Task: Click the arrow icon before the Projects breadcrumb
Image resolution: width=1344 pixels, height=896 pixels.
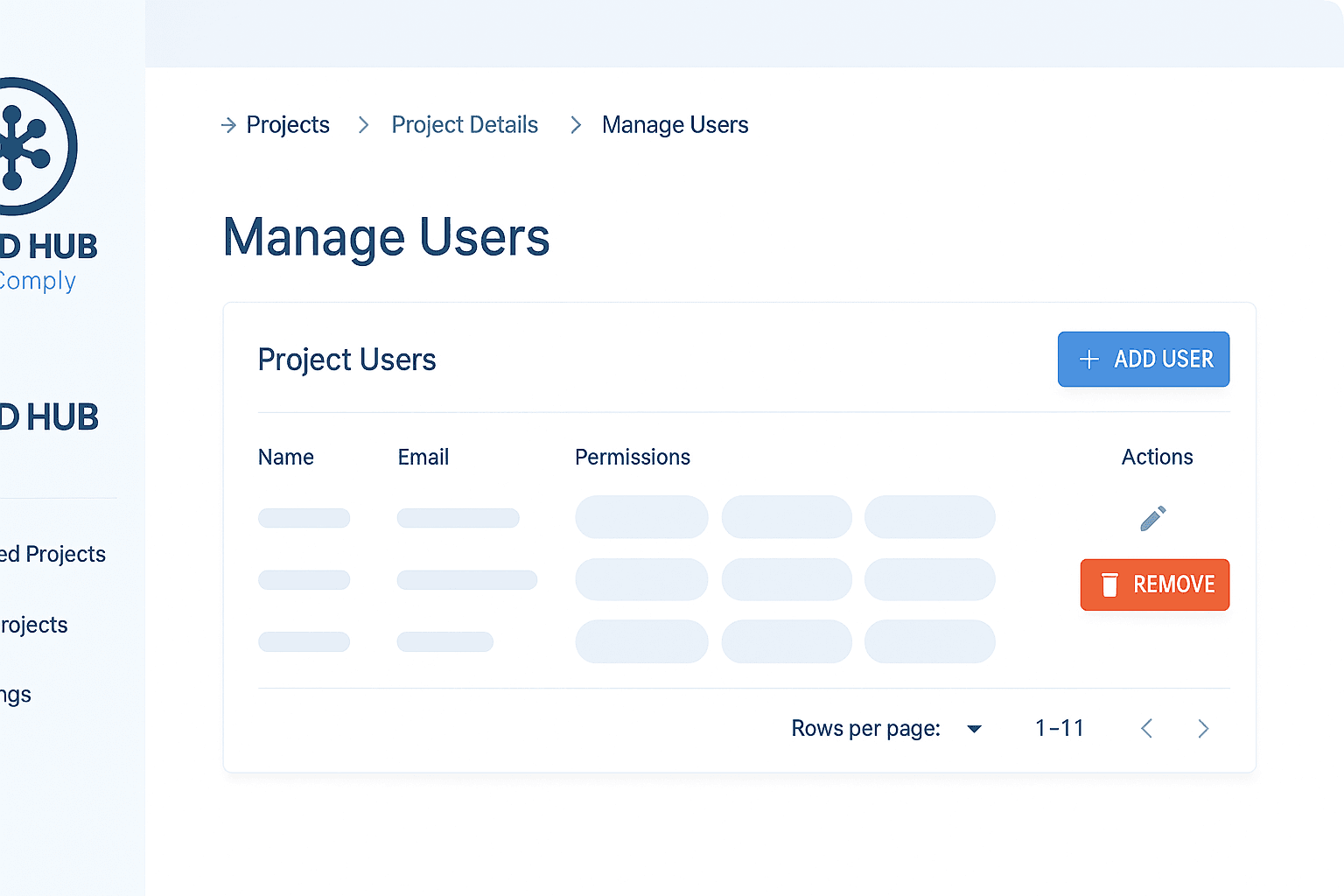Action: 227,125
